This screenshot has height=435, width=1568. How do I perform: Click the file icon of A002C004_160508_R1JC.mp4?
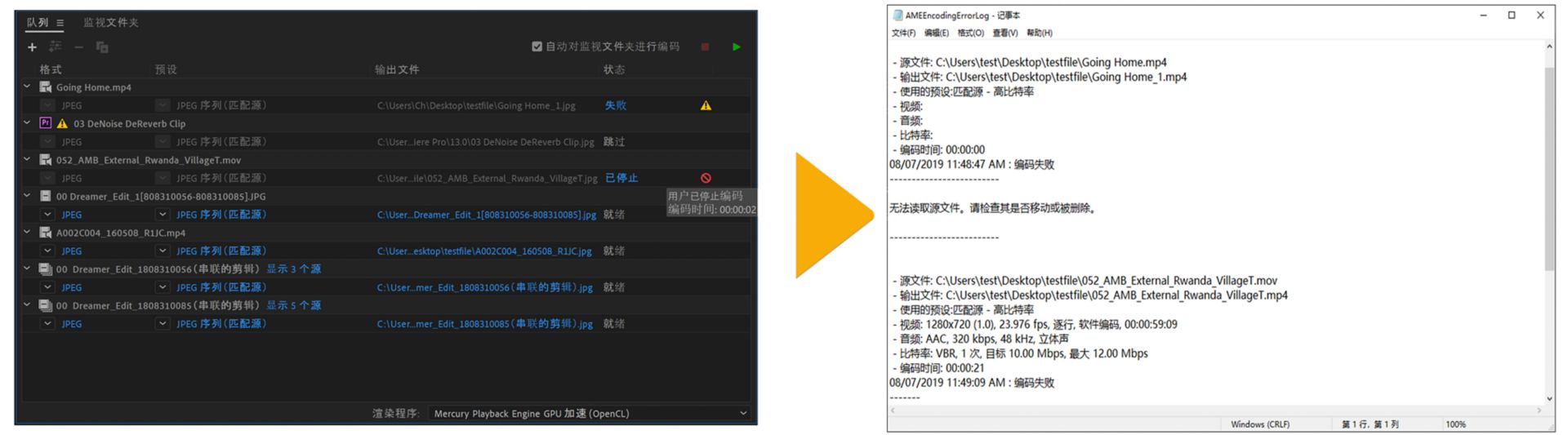46,233
